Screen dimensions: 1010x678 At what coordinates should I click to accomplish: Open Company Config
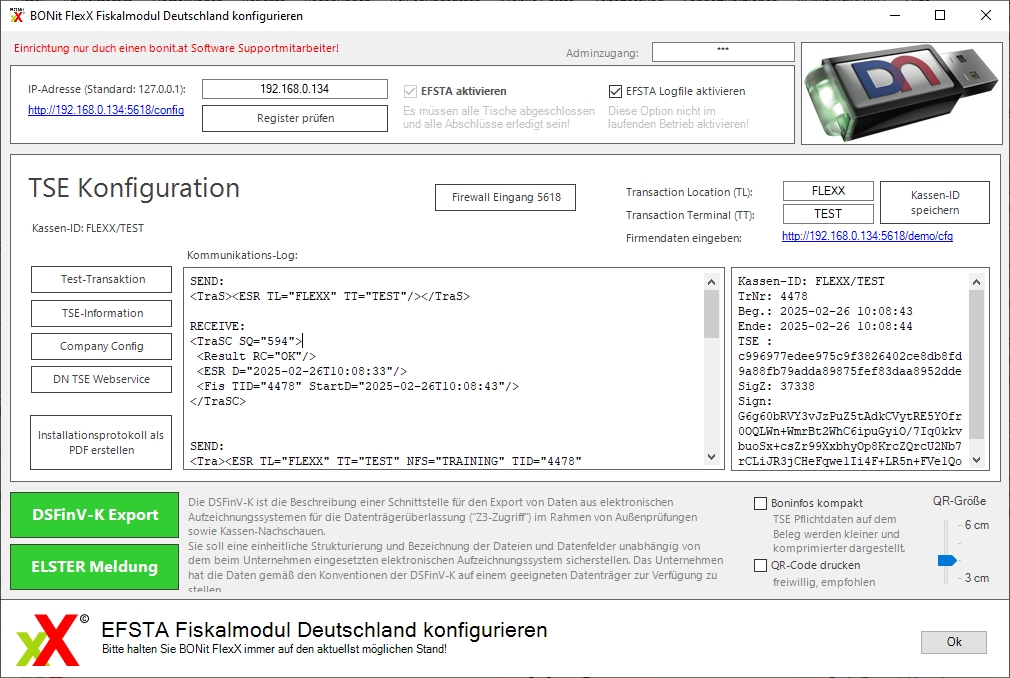tap(102, 346)
